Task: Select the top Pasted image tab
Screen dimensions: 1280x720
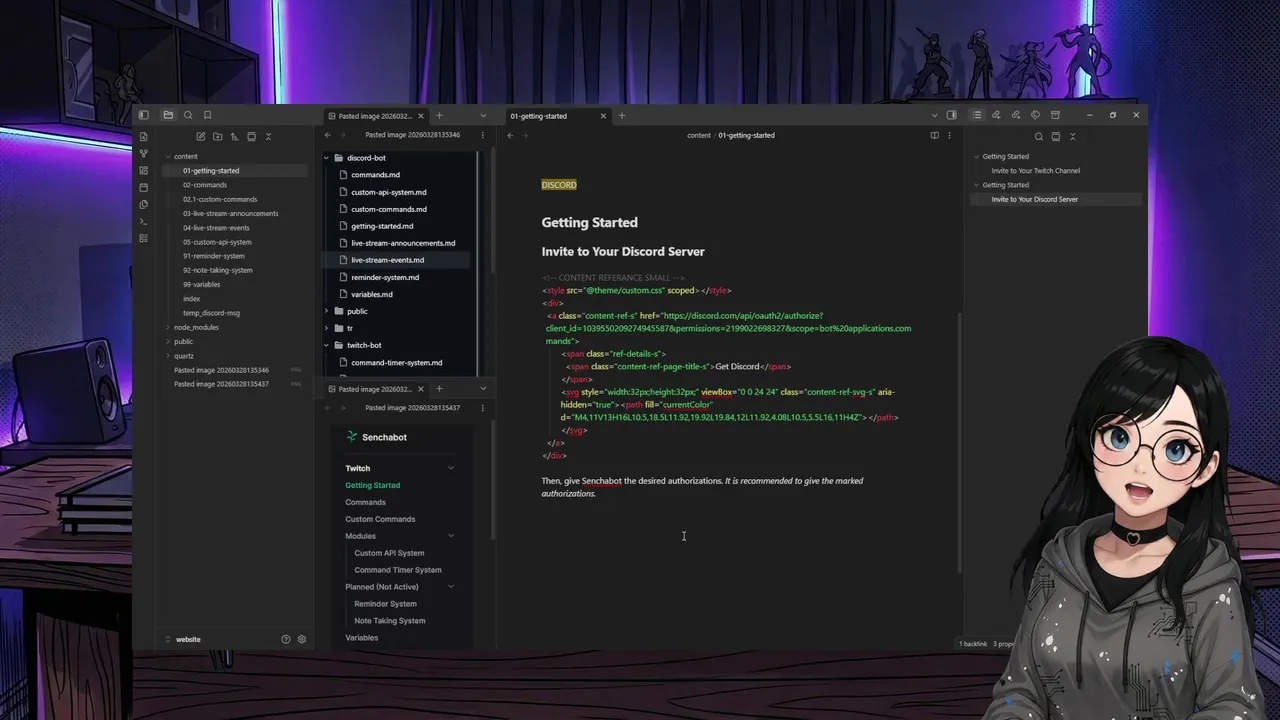Action: [x=374, y=116]
